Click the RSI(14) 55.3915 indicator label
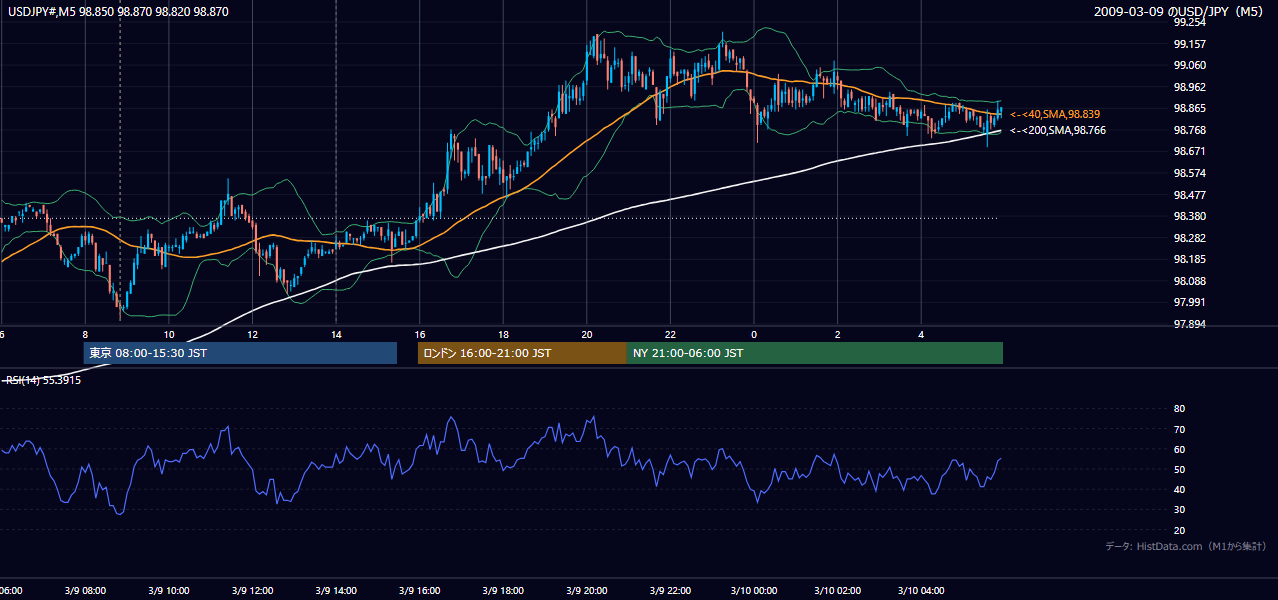The height and width of the screenshot is (600, 1278). tap(42, 380)
